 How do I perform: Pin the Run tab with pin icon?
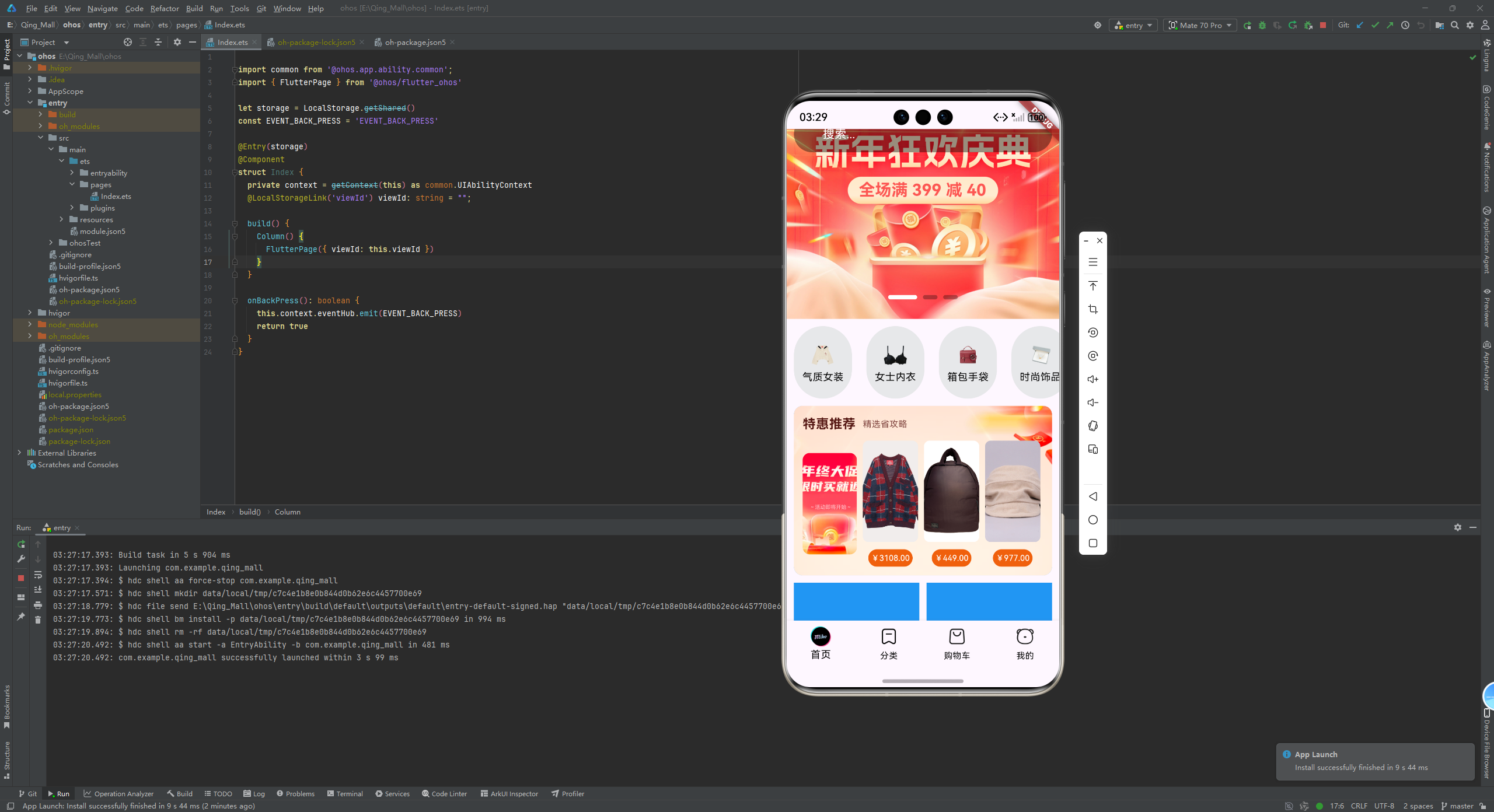[x=21, y=617]
